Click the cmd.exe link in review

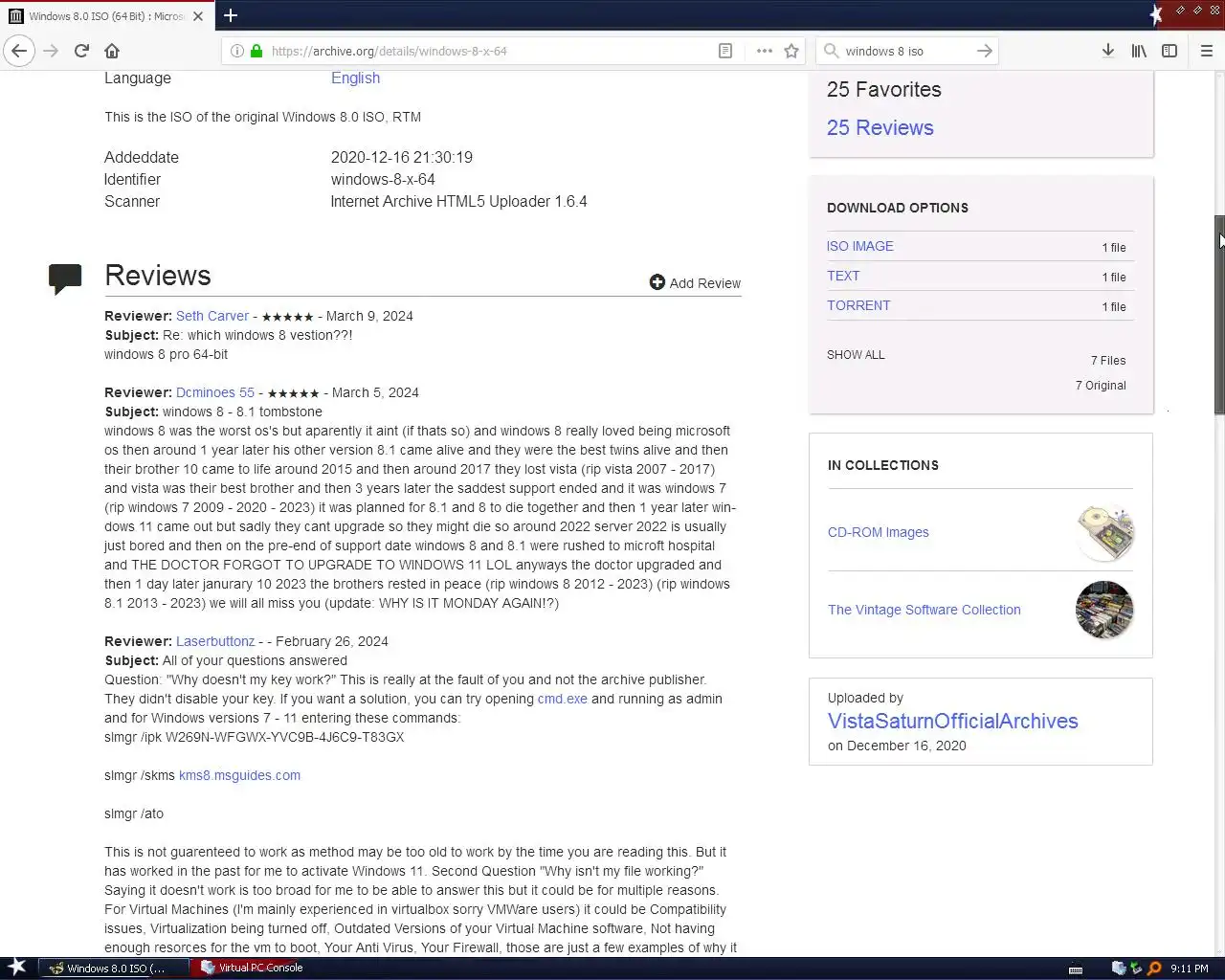(562, 699)
